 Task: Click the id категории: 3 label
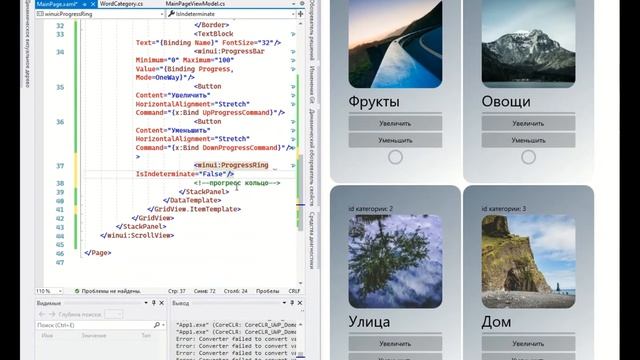pyautogui.click(x=504, y=209)
